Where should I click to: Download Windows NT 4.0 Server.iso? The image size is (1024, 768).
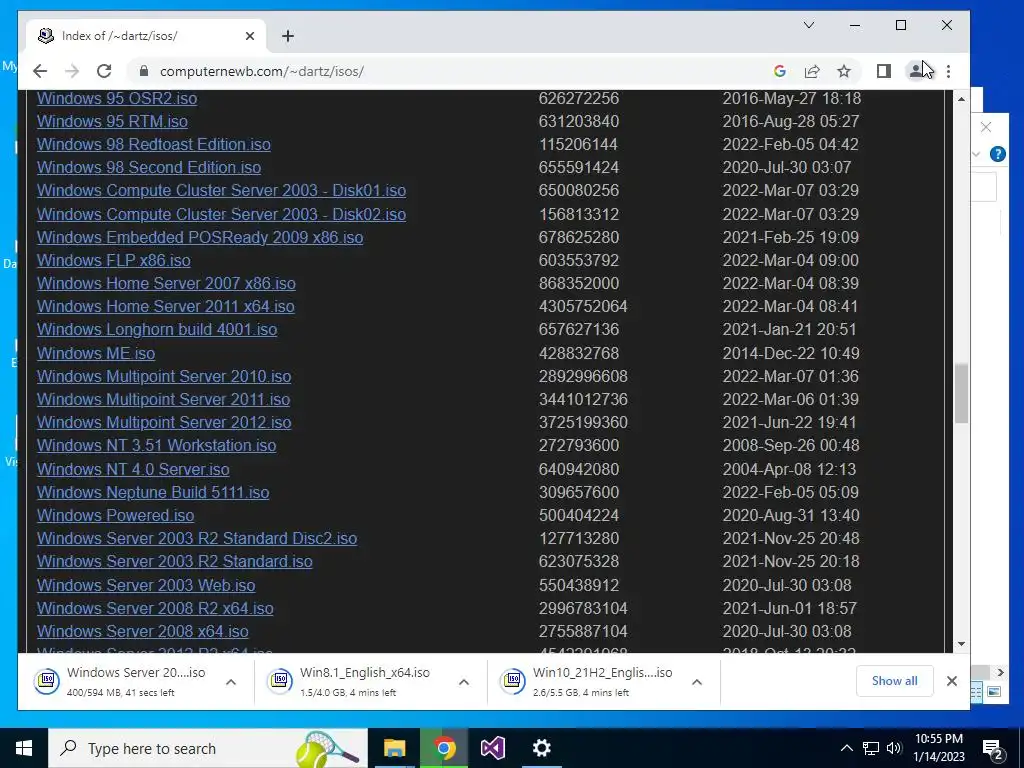point(133,469)
